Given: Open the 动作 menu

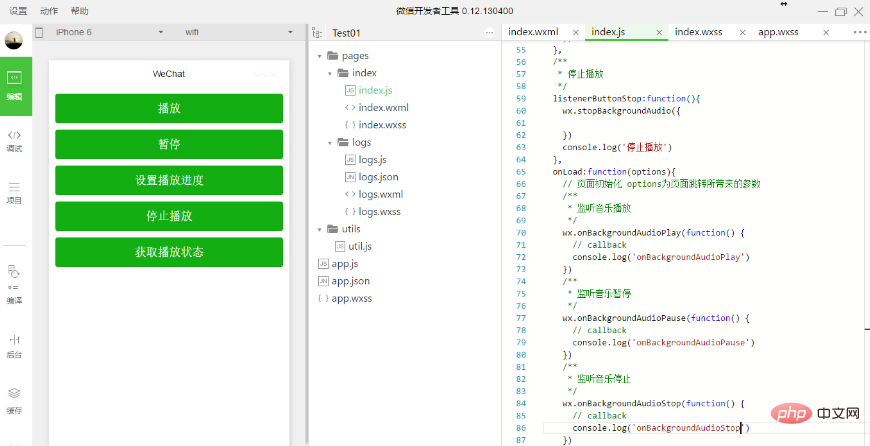Looking at the screenshot, I should (x=49, y=11).
